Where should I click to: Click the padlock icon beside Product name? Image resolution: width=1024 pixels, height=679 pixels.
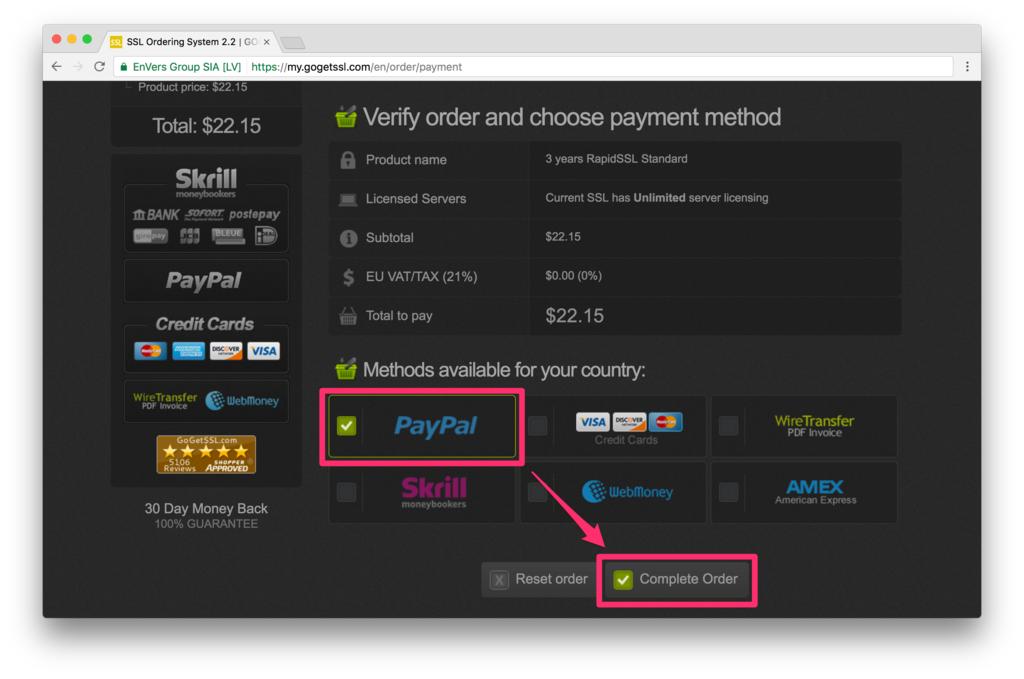[348, 160]
